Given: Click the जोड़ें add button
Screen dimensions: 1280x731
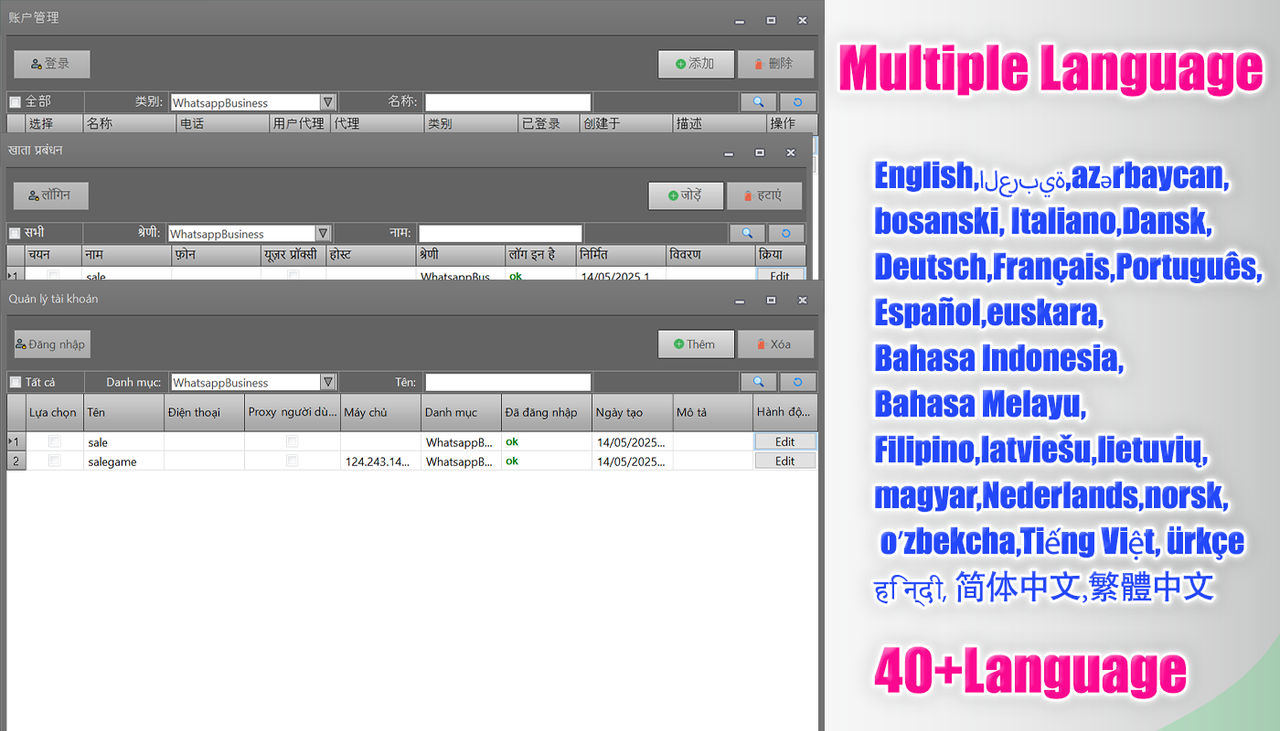Looking at the screenshot, I should (x=685, y=195).
